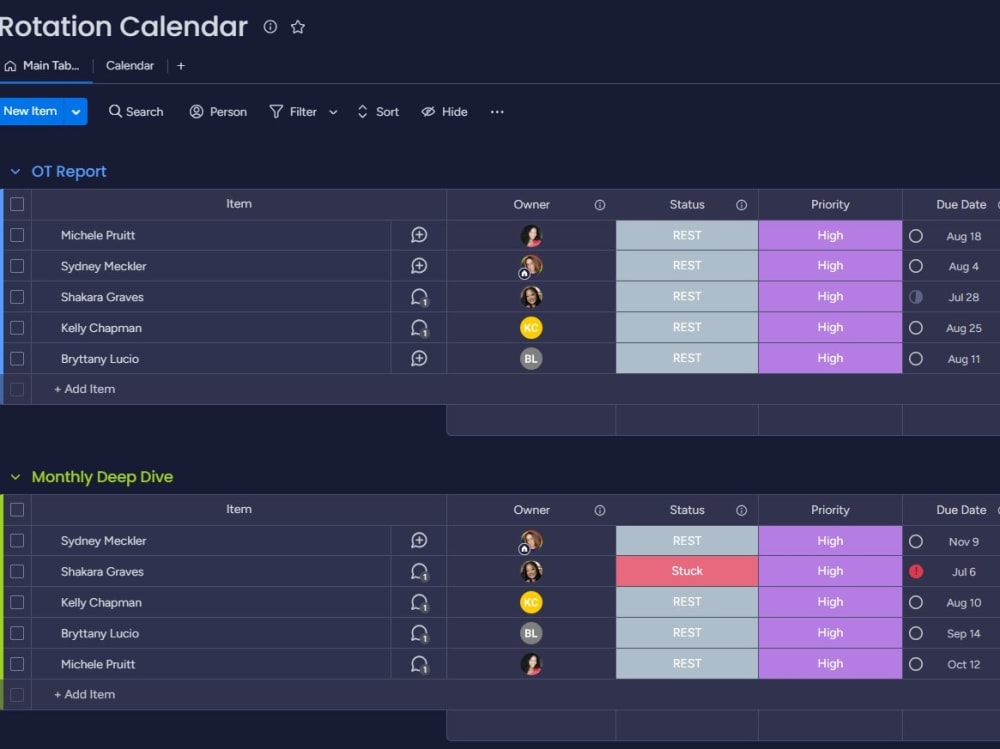This screenshot has width=1000, height=749.
Task: Open conversation for Shakara Graves in OT Report
Action: pos(419,297)
